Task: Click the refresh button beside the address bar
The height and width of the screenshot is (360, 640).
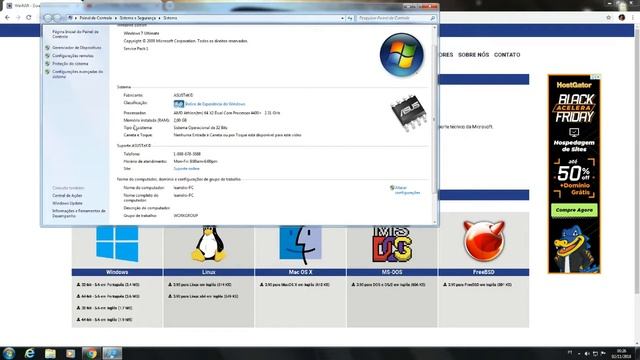Action: [350, 18]
